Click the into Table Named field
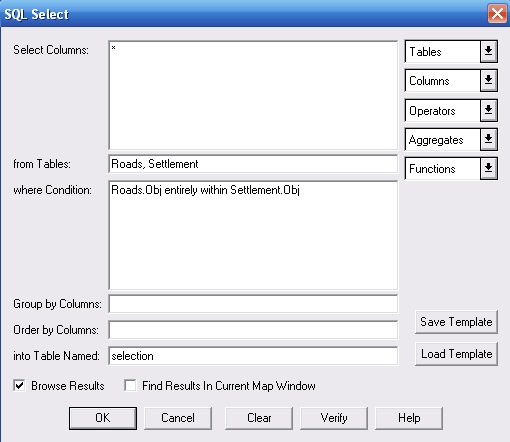The width and height of the screenshot is (510, 442). point(253,356)
